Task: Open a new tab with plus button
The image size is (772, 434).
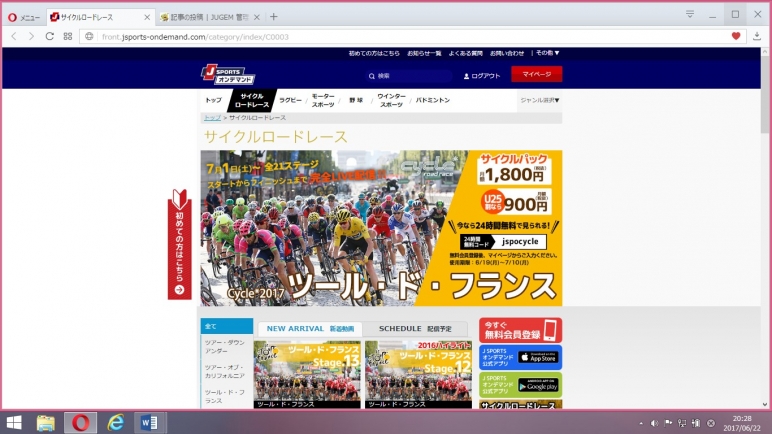Action: click(x=274, y=17)
